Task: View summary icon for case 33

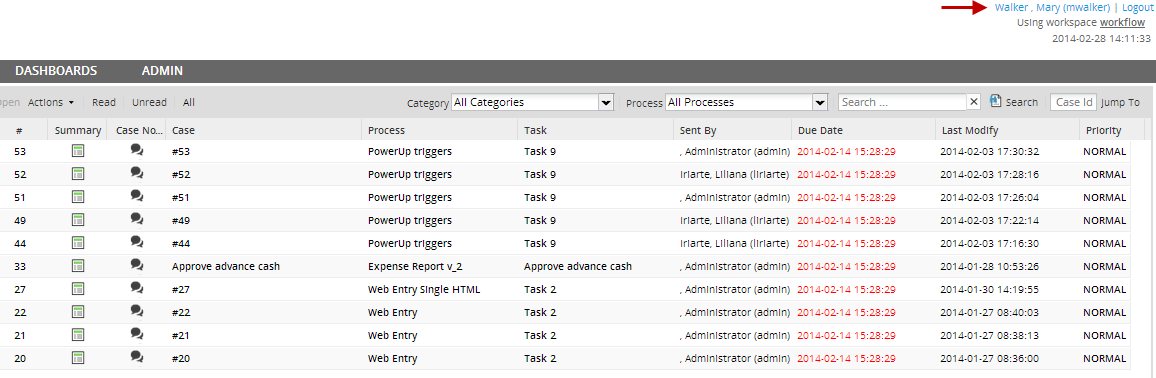Action: 77,265
